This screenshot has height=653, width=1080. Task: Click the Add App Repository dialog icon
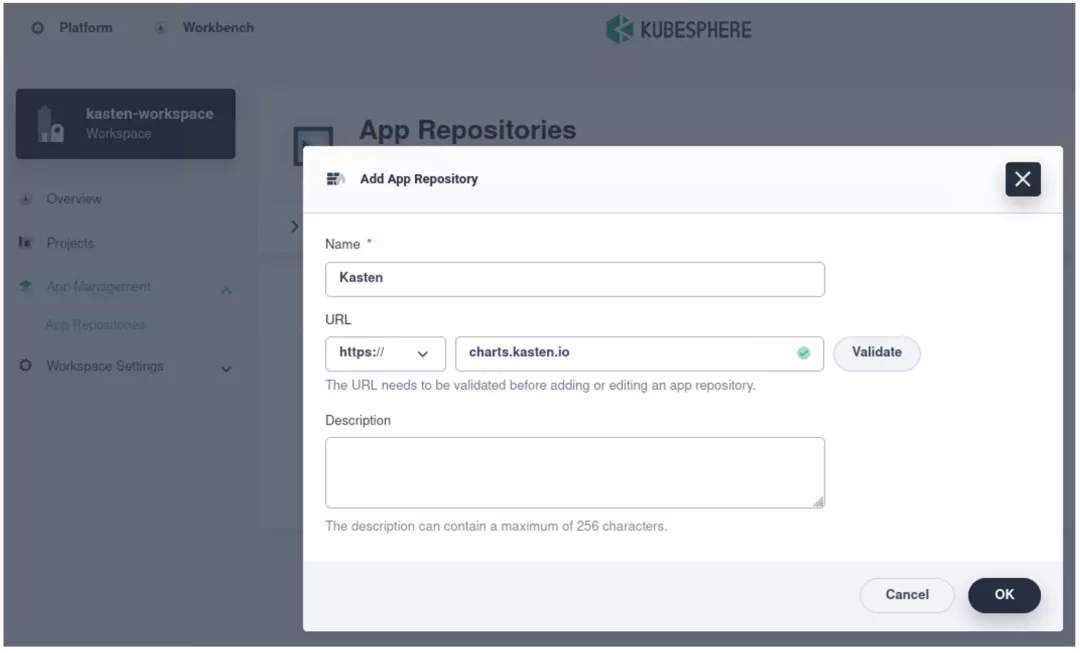pyautogui.click(x=336, y=178)
